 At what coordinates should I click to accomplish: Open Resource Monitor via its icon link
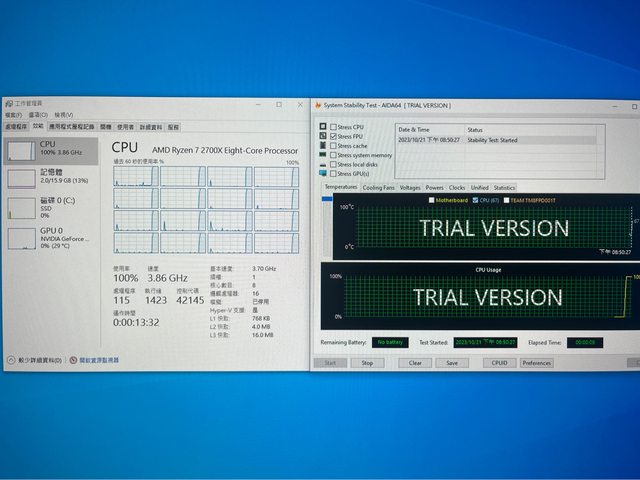coord(74,359)
